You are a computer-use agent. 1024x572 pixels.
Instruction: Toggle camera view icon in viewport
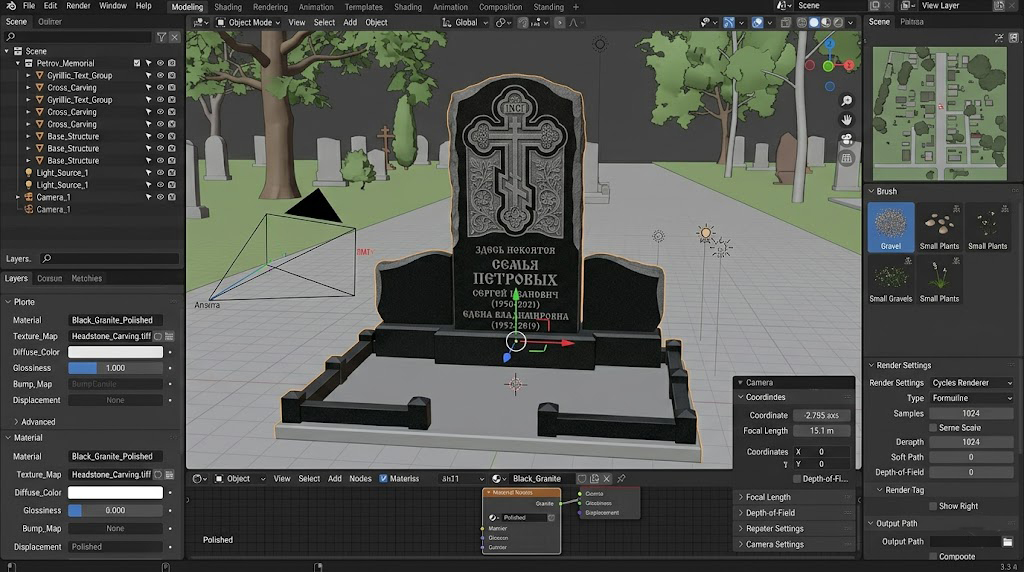846,139
